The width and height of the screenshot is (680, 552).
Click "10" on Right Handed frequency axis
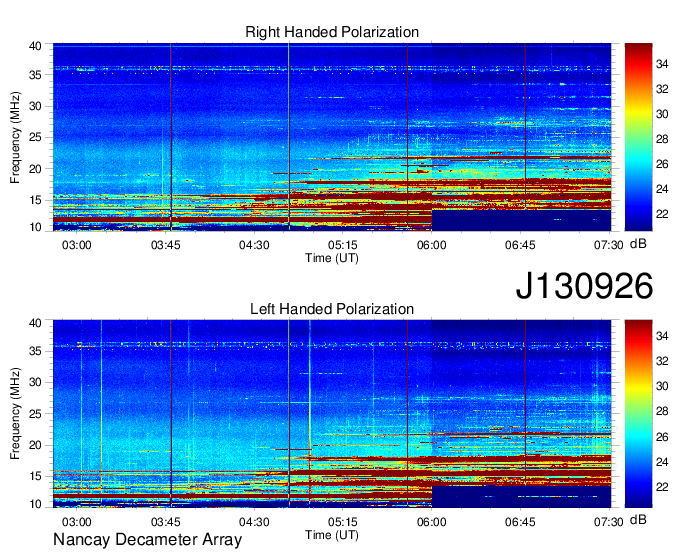(35, 227)
